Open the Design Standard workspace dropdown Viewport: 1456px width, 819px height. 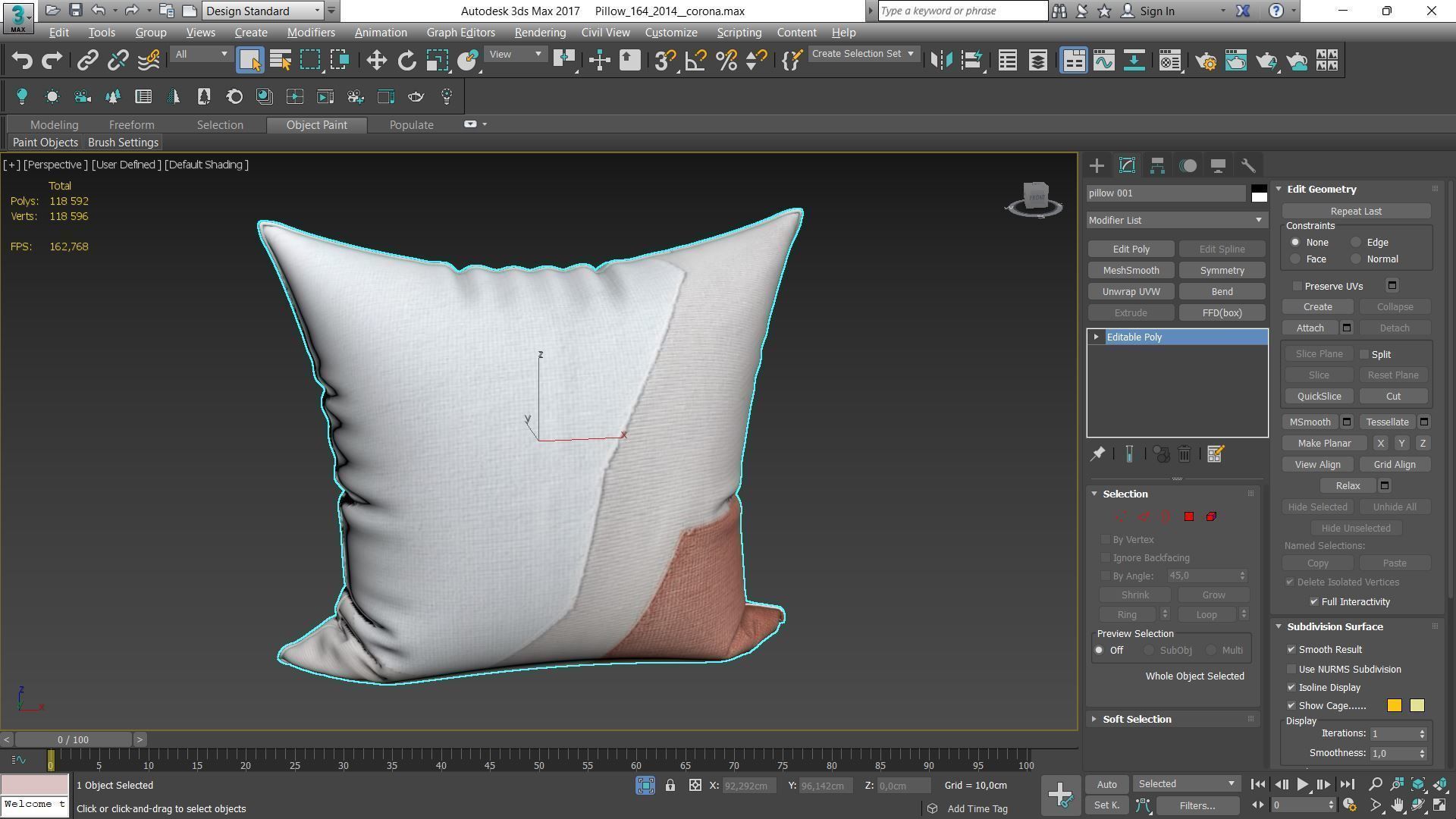tap(263, 11)
